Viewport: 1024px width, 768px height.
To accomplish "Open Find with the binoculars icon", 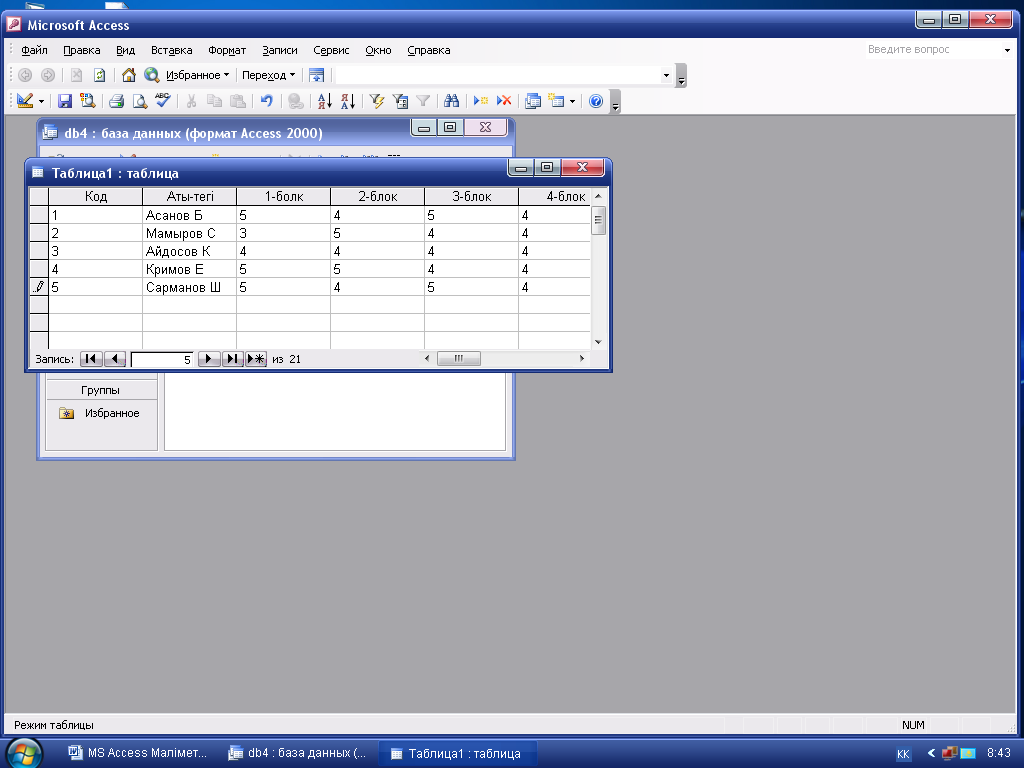I will [x=451, y=101].
